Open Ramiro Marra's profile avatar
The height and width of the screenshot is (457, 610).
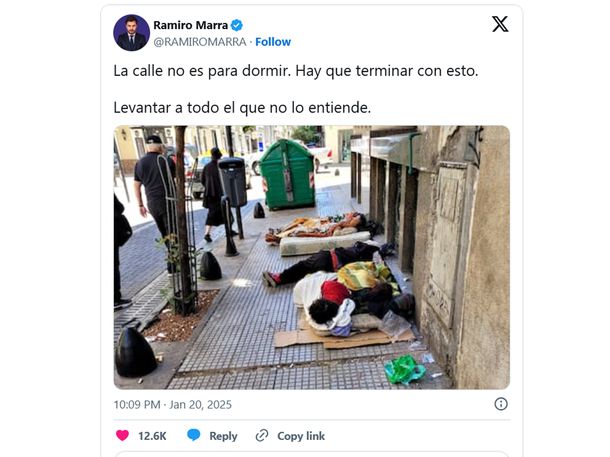(131, 33)
